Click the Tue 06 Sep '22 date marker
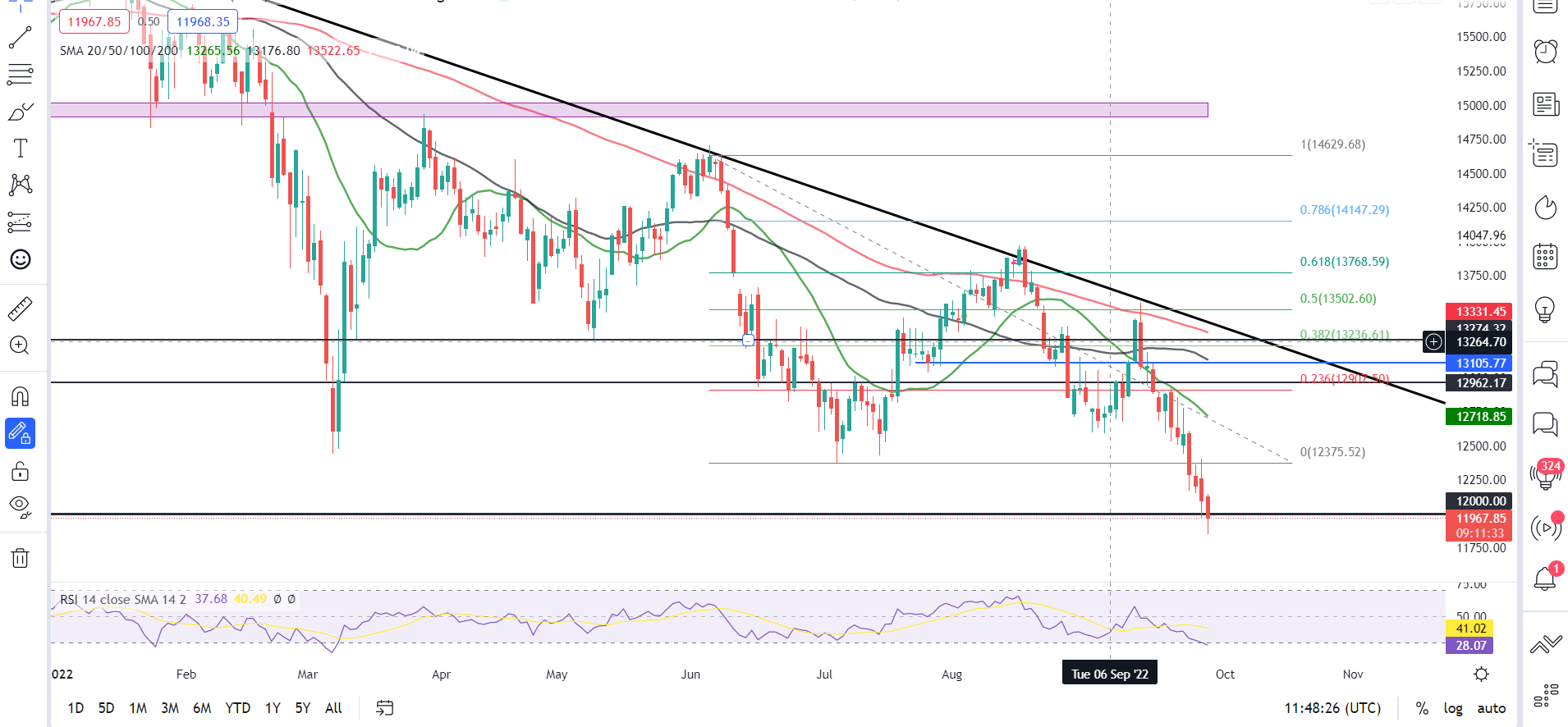Viewport: 1568px width, 727px height. coord(1110,674)
